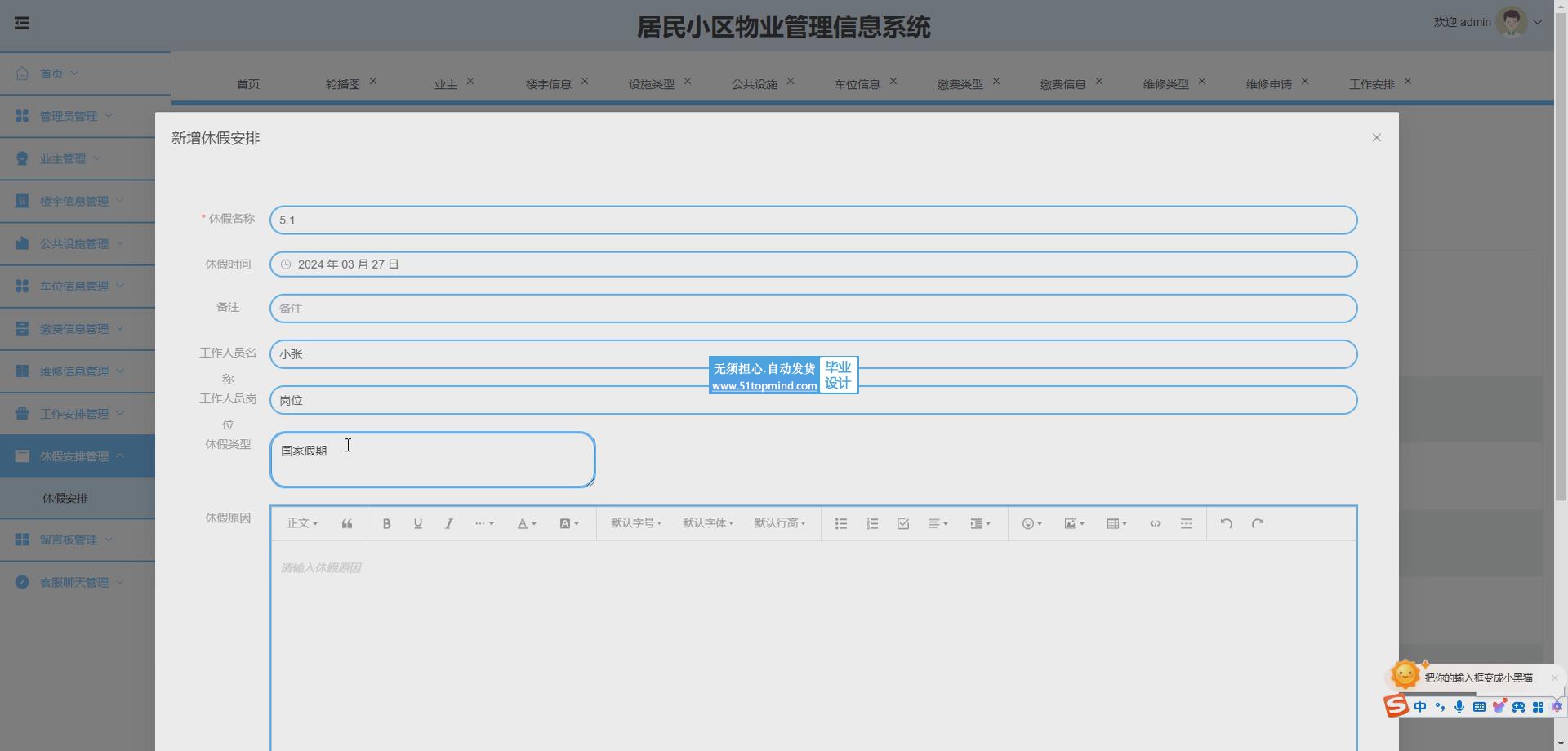Image resolution: width=1568 pixels, height=751 pixels.
Task: Switch to the 公共设施 tab
Action: 755,84
